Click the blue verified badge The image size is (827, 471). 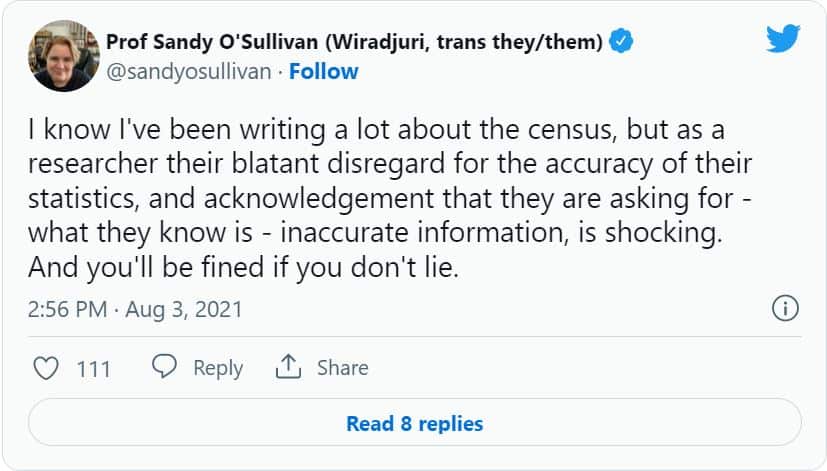coord(621,42)
